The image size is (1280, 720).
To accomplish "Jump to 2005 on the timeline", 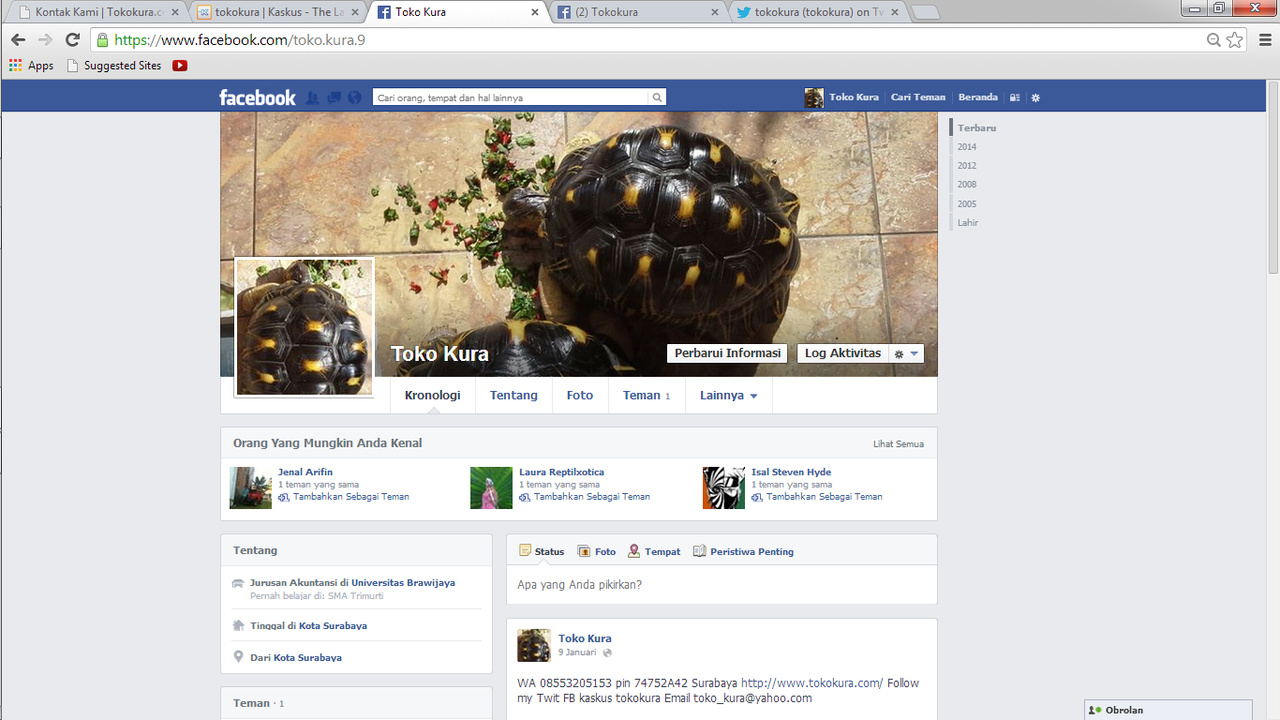I will [x=966, y=204].
